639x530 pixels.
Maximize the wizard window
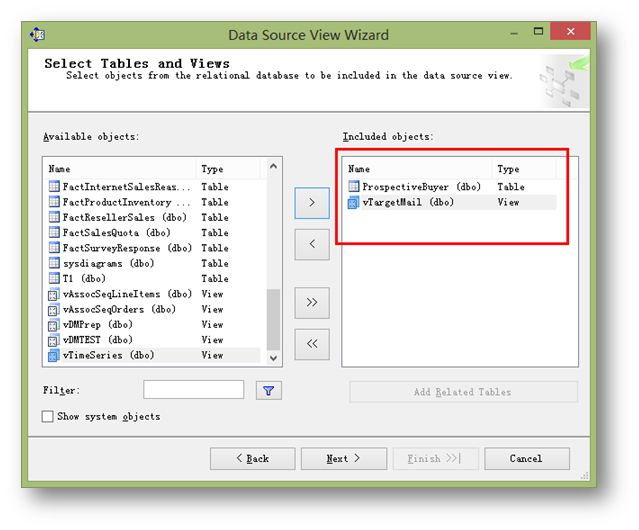tap(538, 31)
